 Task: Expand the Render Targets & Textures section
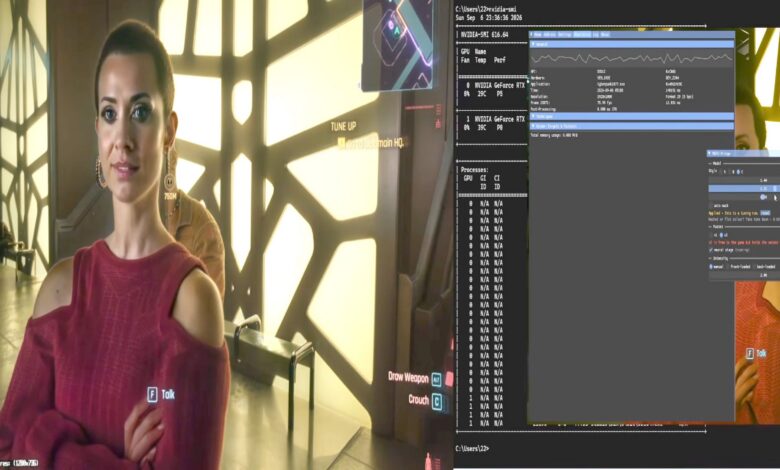(632, 126)
